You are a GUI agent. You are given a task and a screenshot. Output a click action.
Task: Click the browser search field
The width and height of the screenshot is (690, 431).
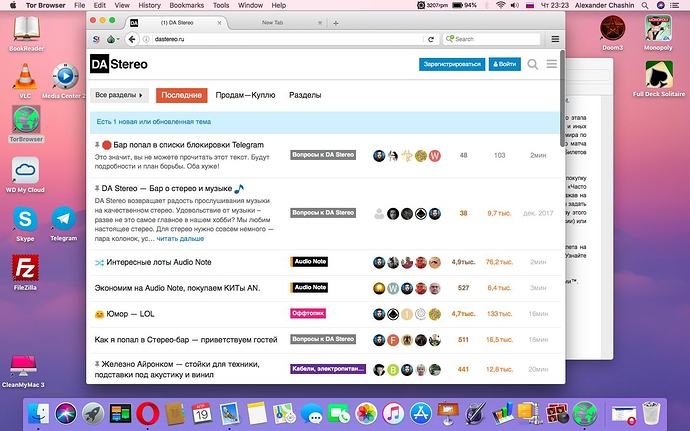494,39
